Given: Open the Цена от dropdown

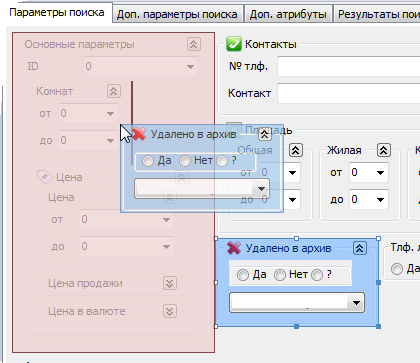Looking at the screenshot, I should coord(166,219).
